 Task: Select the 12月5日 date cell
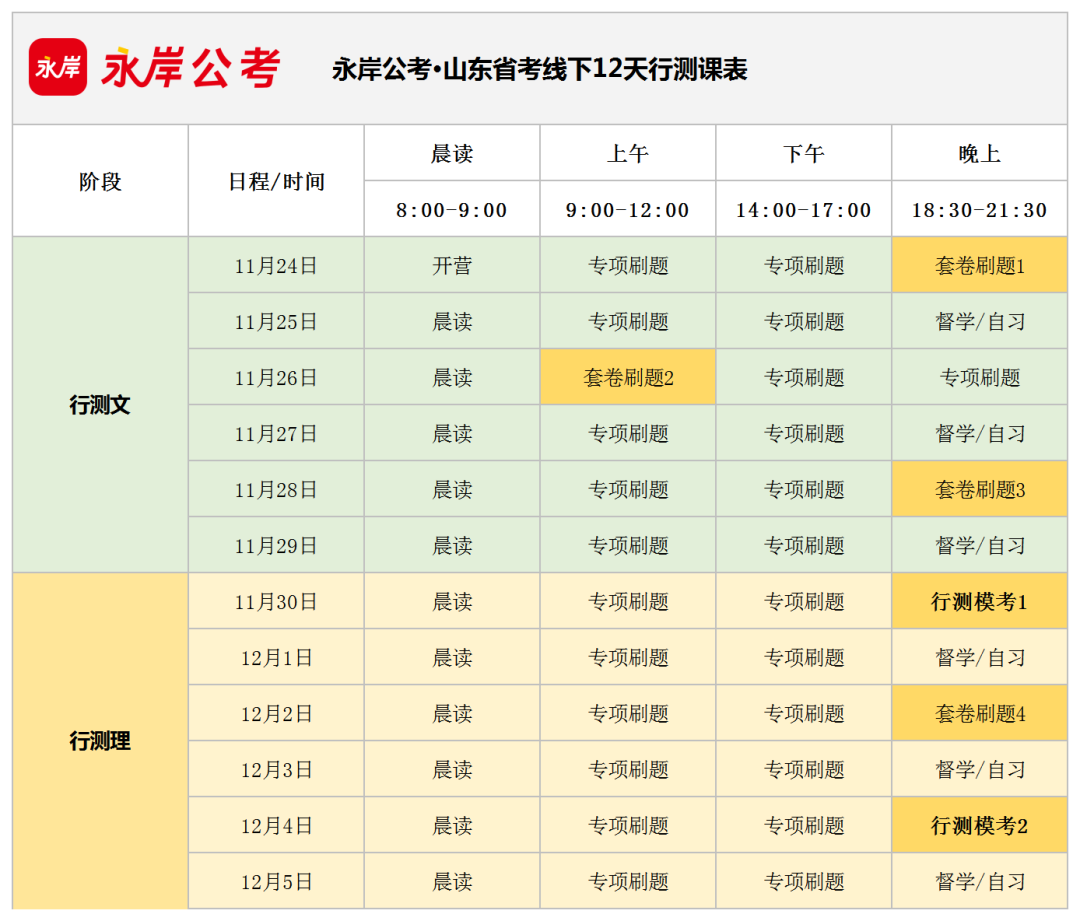click(x=276, y=881)
